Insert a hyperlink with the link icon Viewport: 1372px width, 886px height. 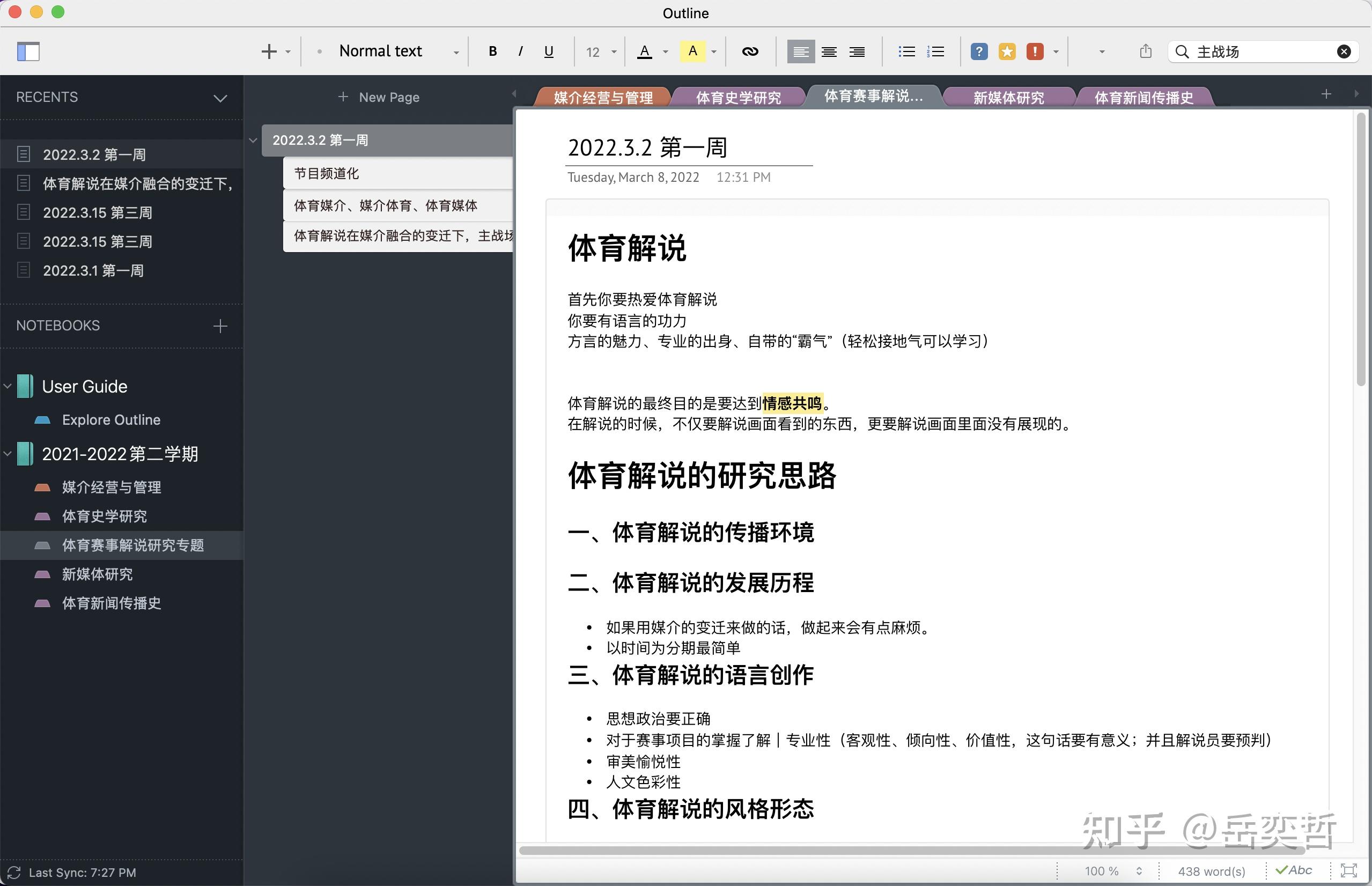[x=750, y=51]
